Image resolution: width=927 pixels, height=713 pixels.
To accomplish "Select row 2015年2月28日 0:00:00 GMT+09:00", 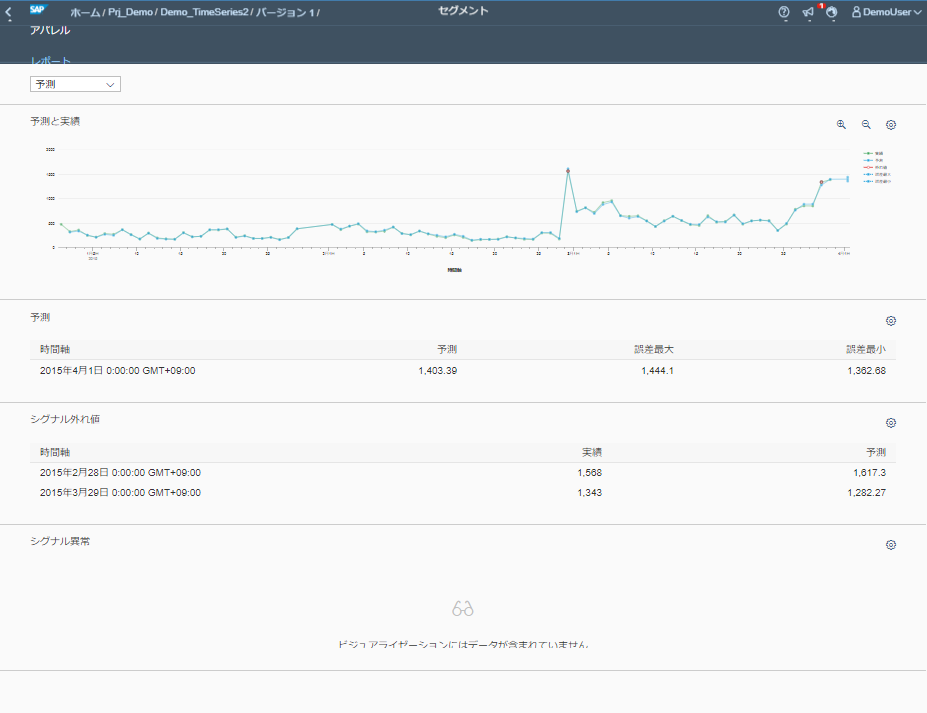I will point(463,473).
